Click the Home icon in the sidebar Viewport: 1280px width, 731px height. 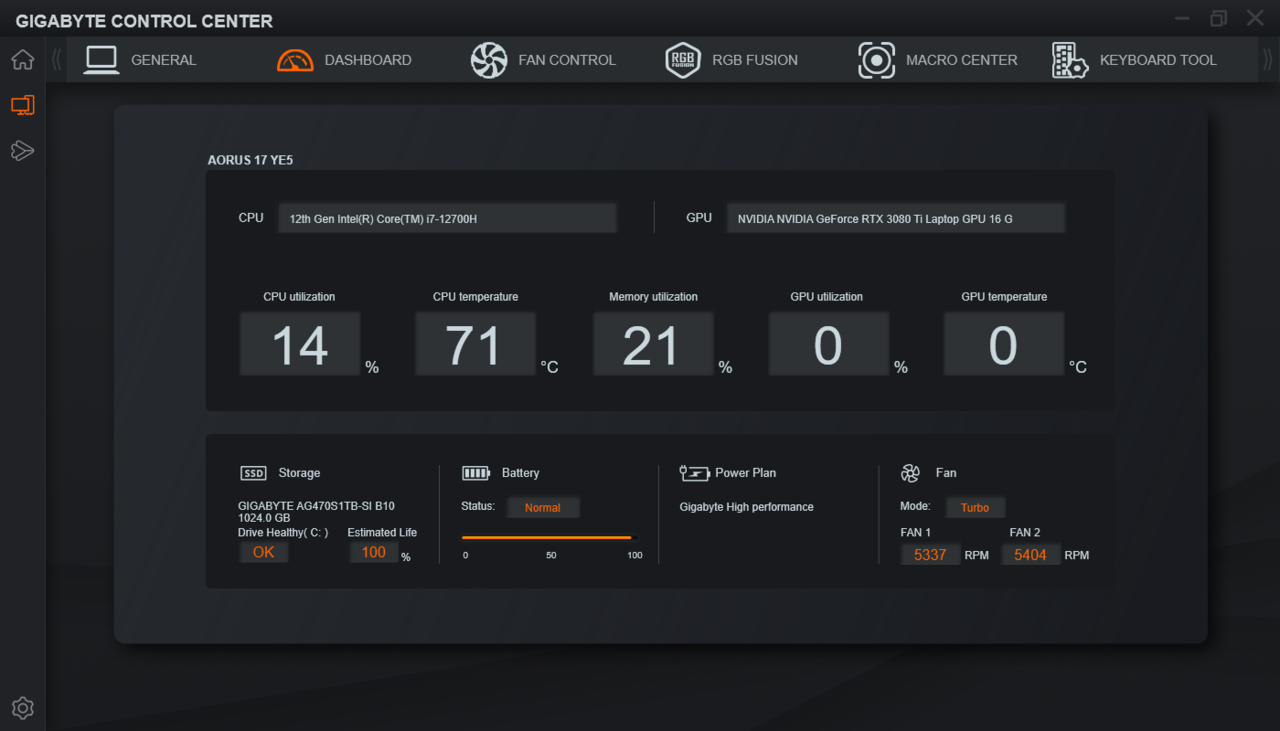(x=22, y=60)
